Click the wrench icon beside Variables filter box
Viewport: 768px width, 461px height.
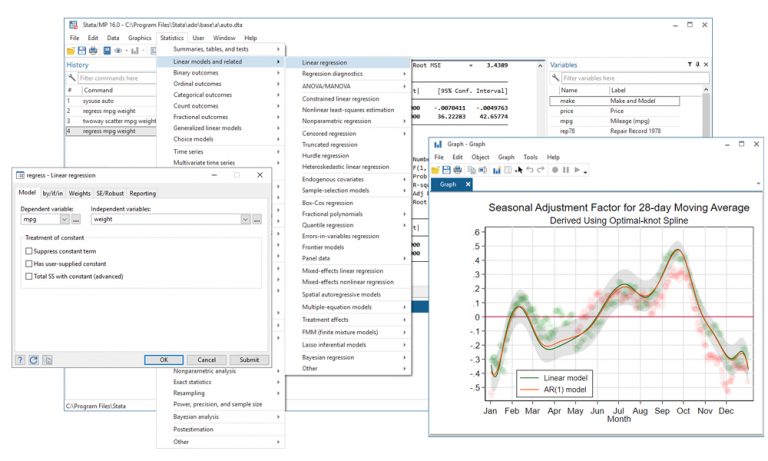[555, 78]
